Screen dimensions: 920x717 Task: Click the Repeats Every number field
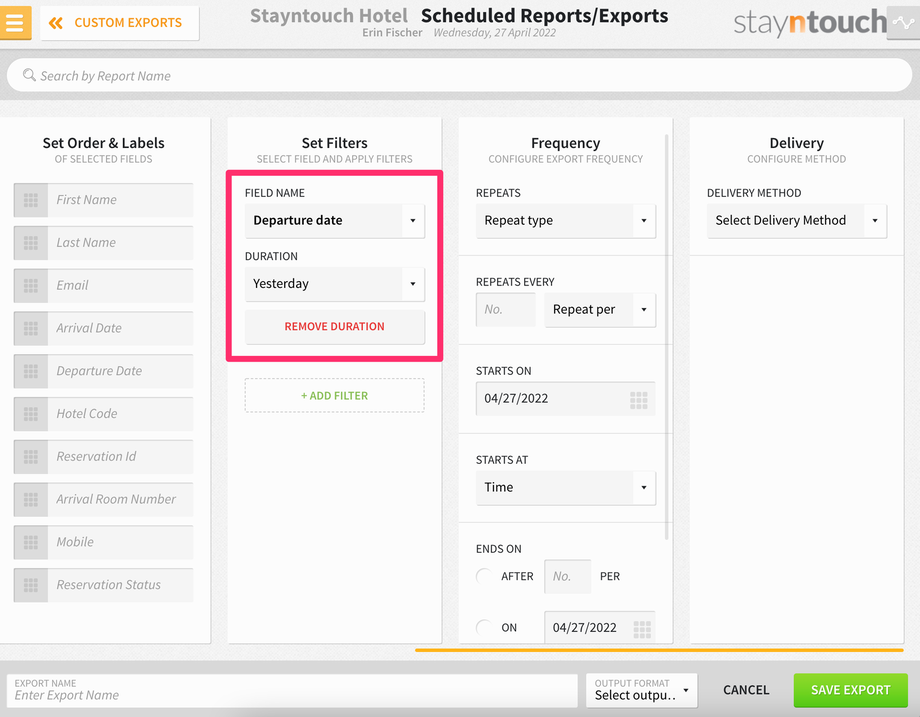(x=506, y=310)
